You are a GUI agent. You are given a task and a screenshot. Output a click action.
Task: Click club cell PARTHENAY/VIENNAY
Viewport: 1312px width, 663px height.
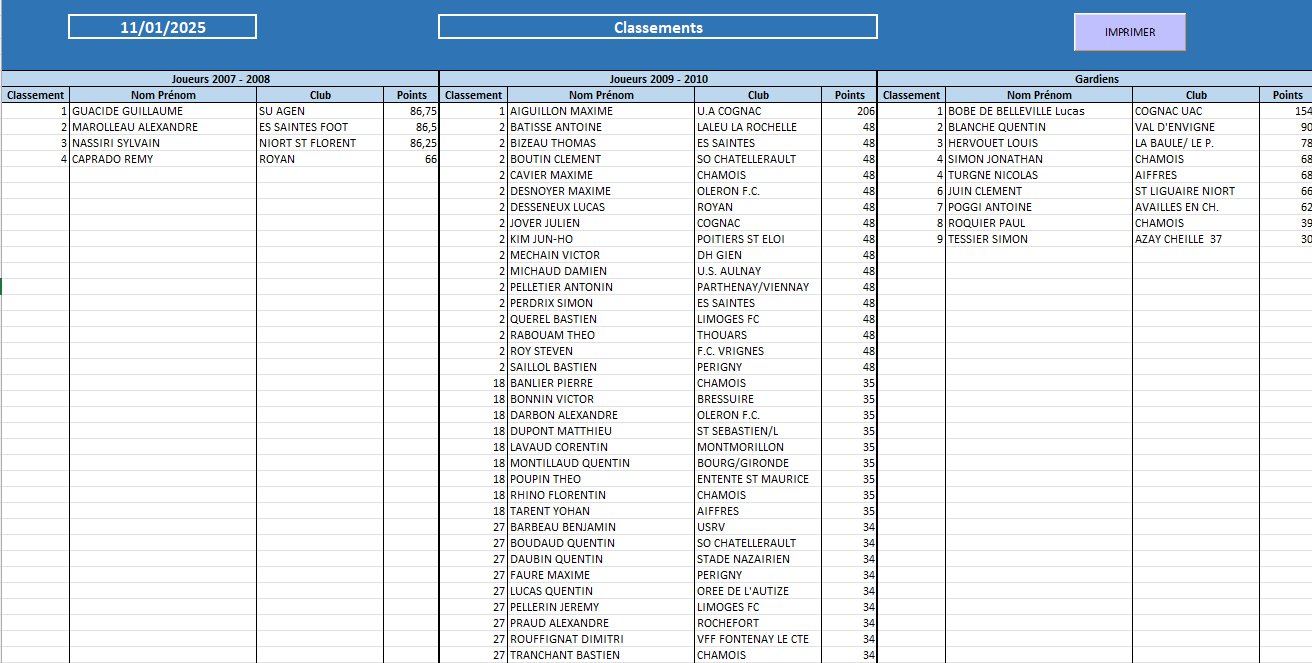pos(758,287)
